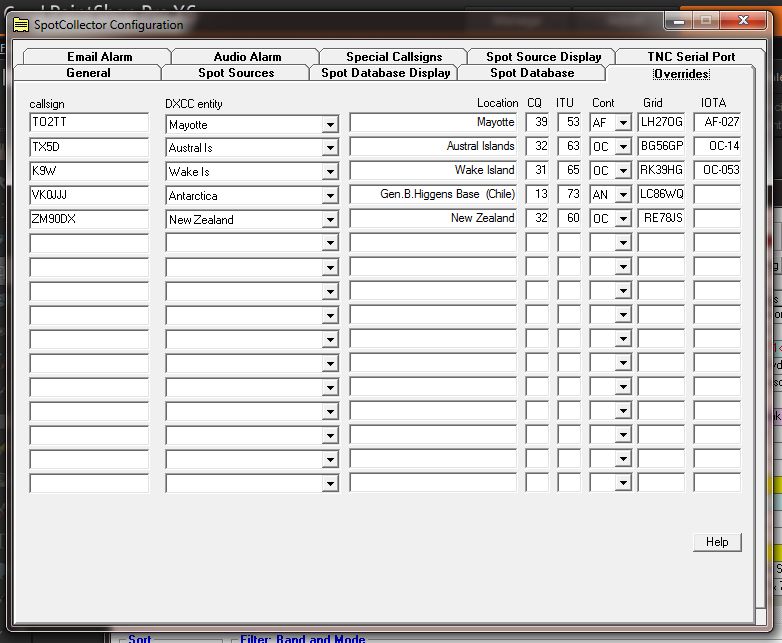The image size is (782, 643).
Task: Open the Antarctica DXCC entity dropdown
Action: tap(330, 196)
